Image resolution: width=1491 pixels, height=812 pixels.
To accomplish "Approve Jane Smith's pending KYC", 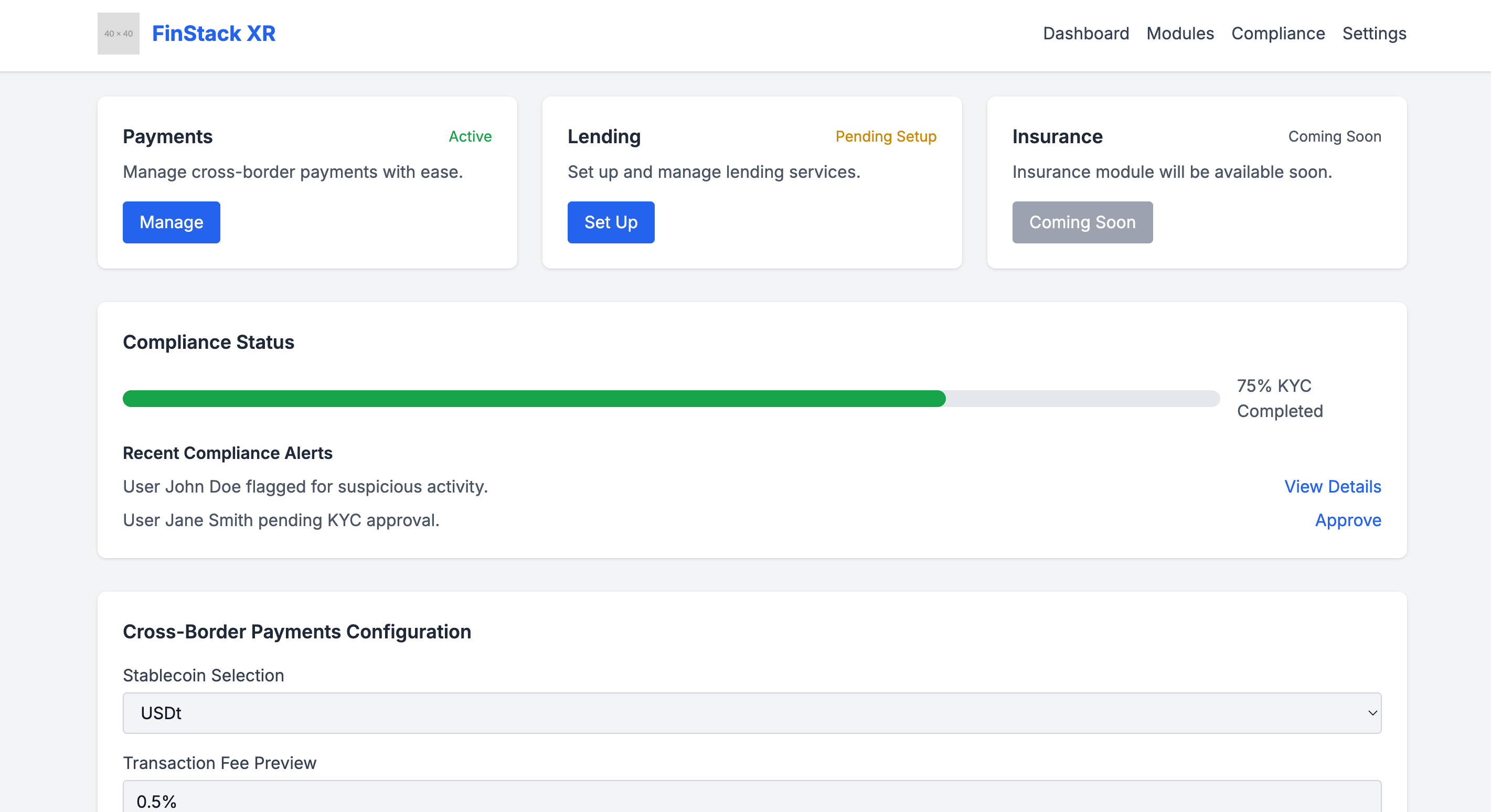I will (1347, 520).
